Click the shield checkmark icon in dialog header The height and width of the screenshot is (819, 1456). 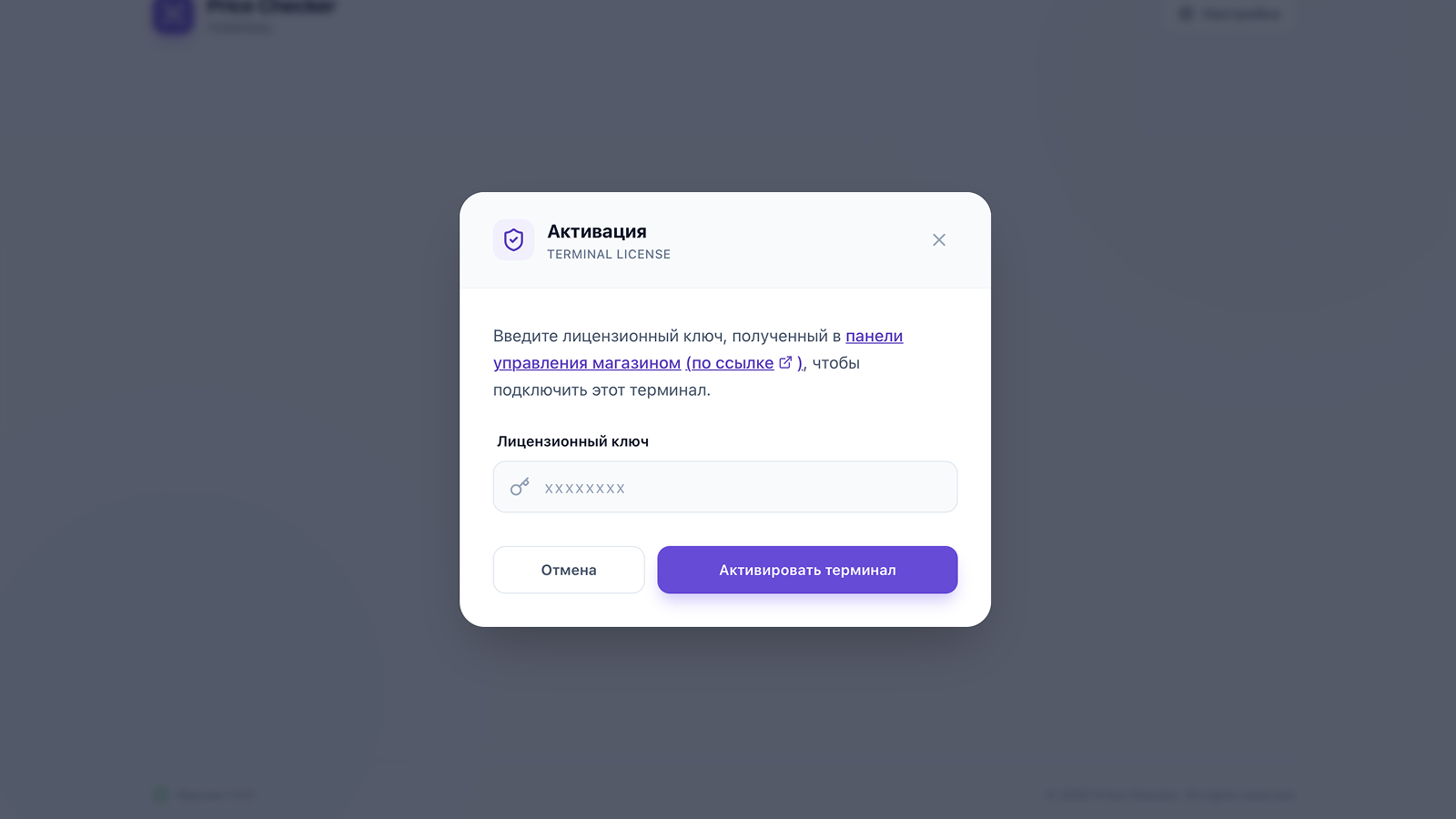513,240
